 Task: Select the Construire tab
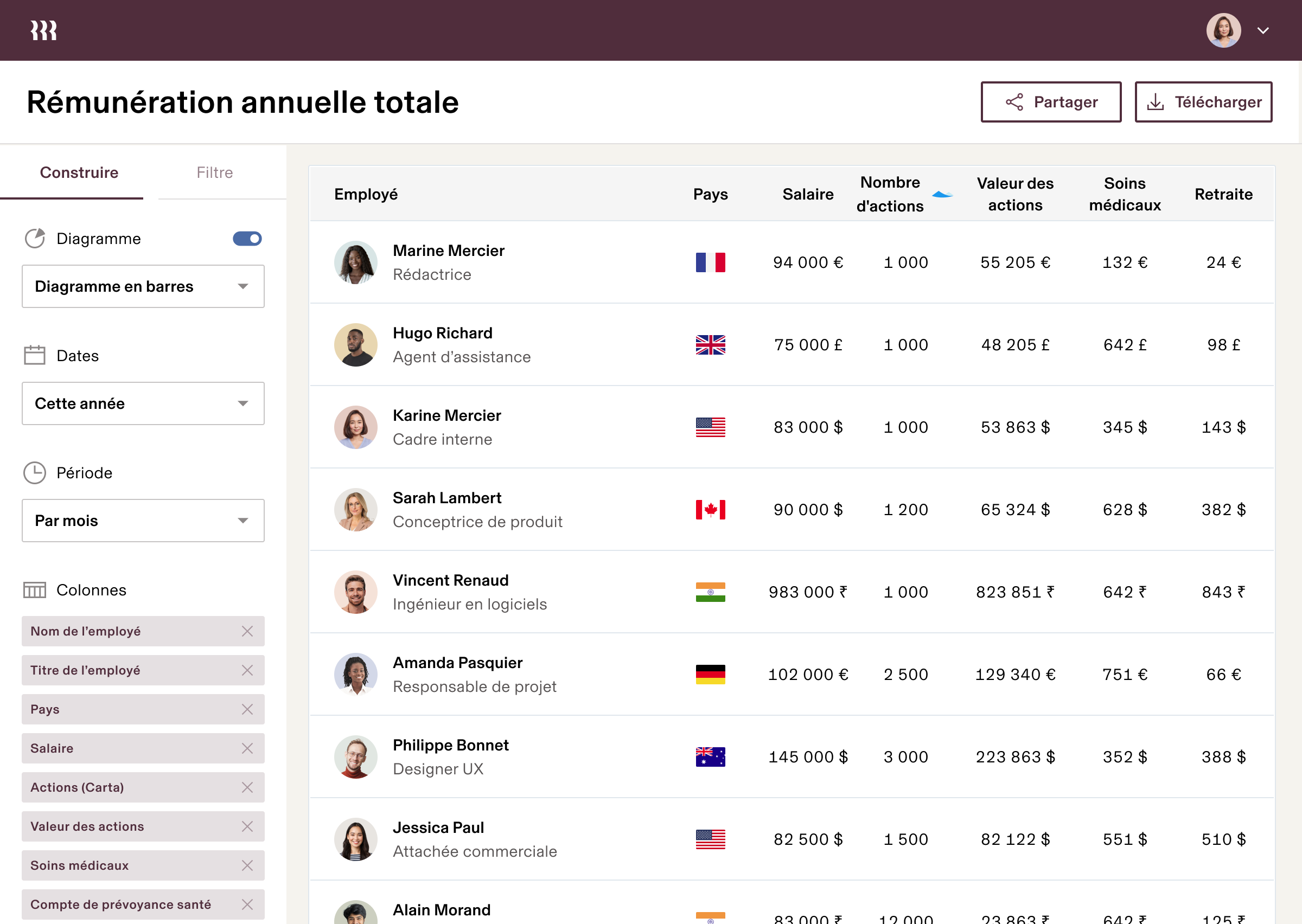point(79,172)
